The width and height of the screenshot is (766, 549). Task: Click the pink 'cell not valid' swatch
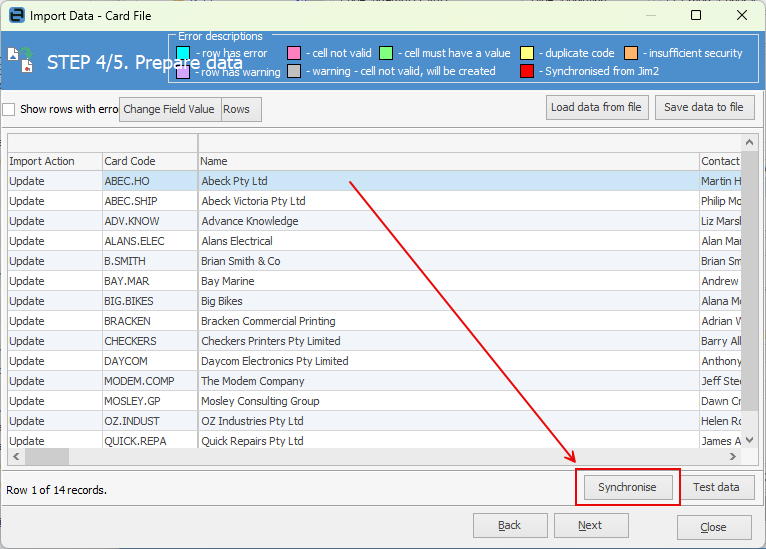point(294,53)
